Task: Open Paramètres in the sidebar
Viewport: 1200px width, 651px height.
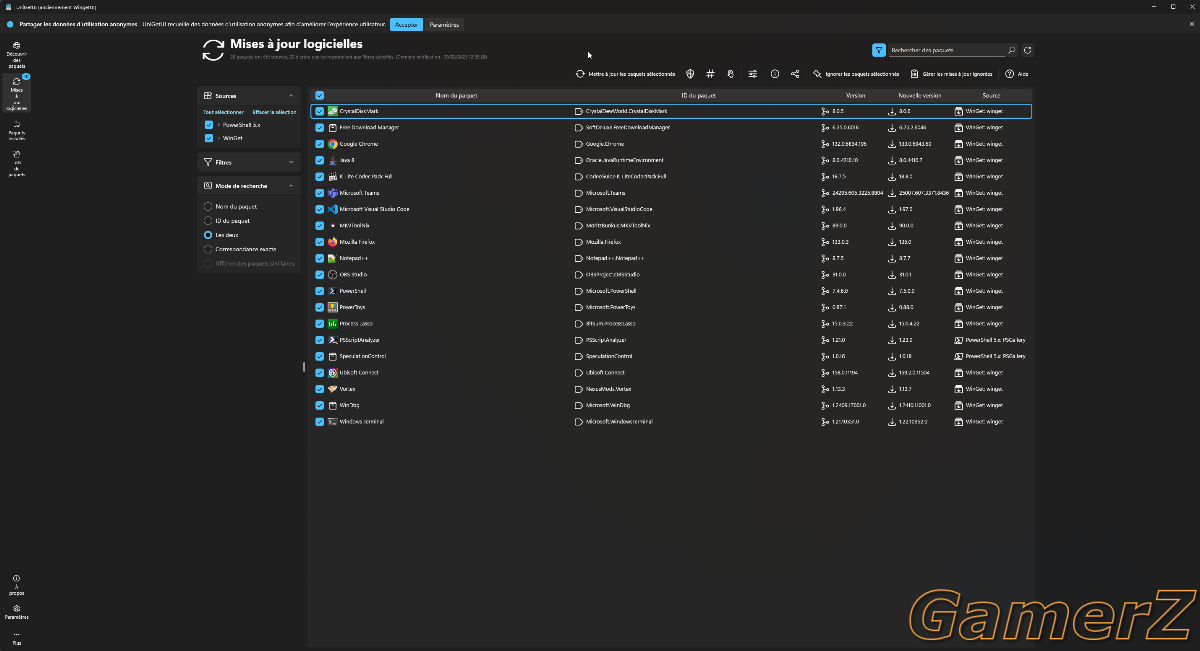Action: click(x=16, y=611)
